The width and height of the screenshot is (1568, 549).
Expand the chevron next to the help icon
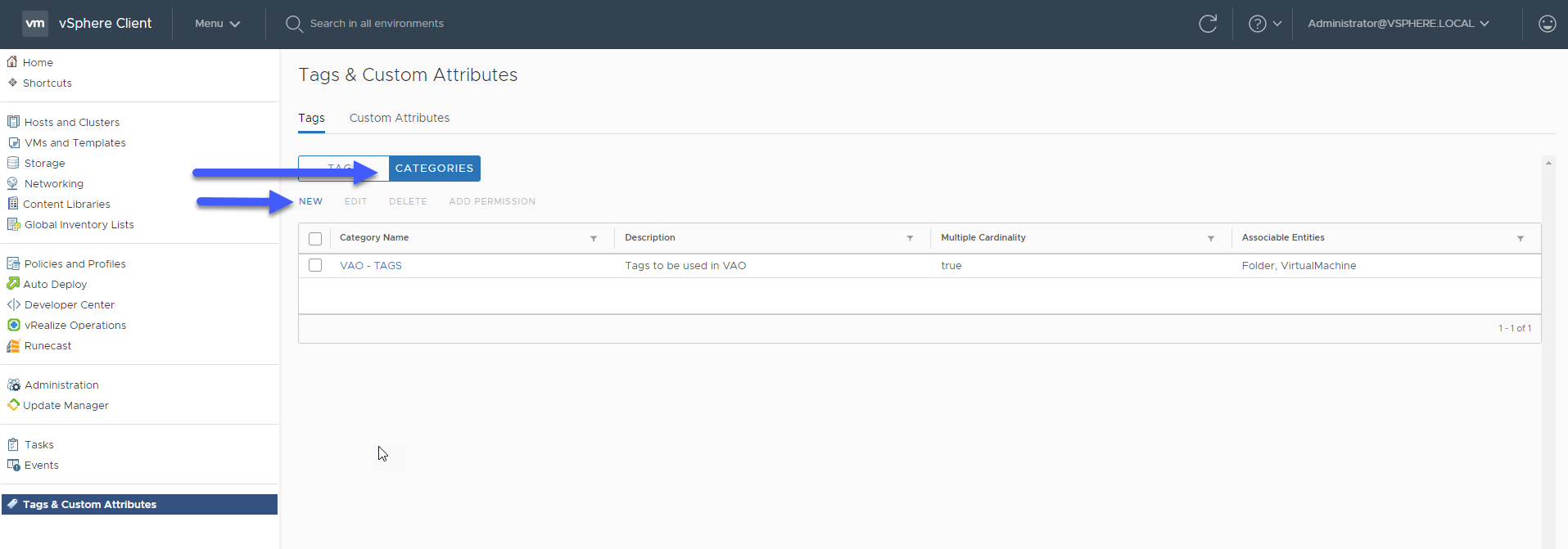click(x=1277, y=24)
